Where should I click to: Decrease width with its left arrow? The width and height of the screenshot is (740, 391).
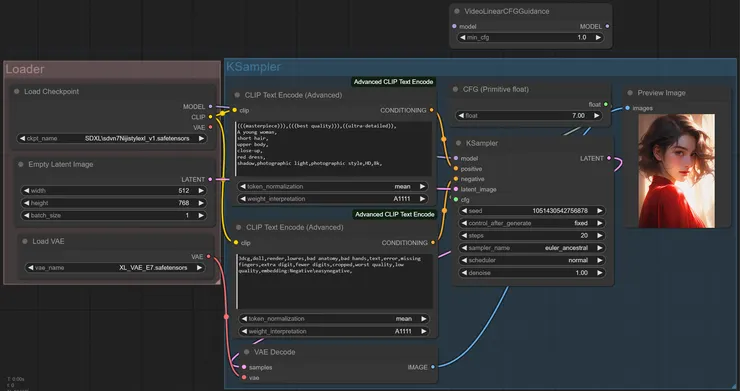tap(26, 191)
